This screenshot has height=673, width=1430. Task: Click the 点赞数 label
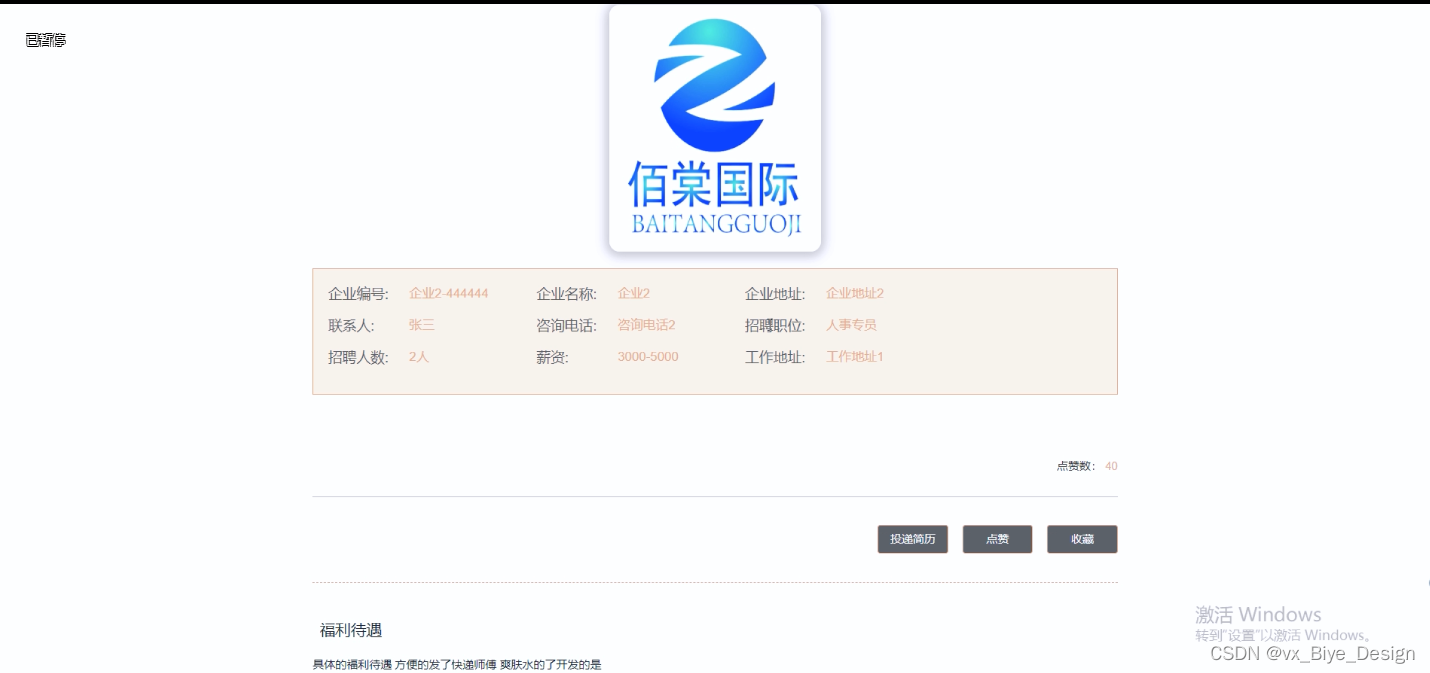tap(1076, 466)
